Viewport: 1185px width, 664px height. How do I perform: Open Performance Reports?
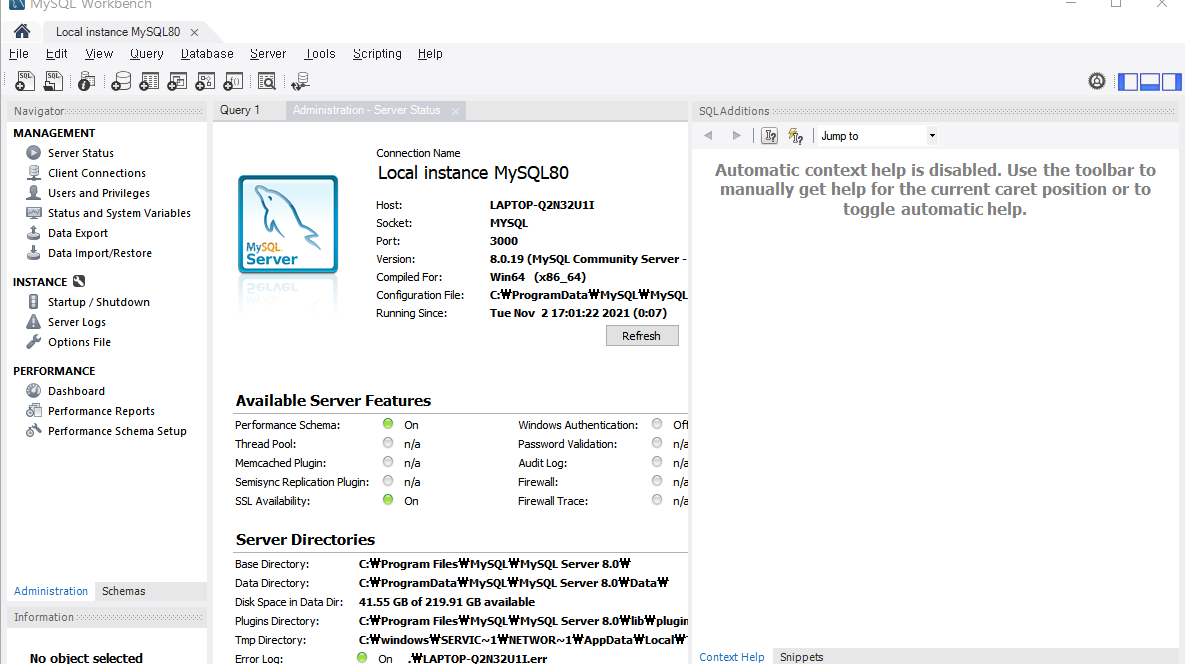[x=101, y=411]
